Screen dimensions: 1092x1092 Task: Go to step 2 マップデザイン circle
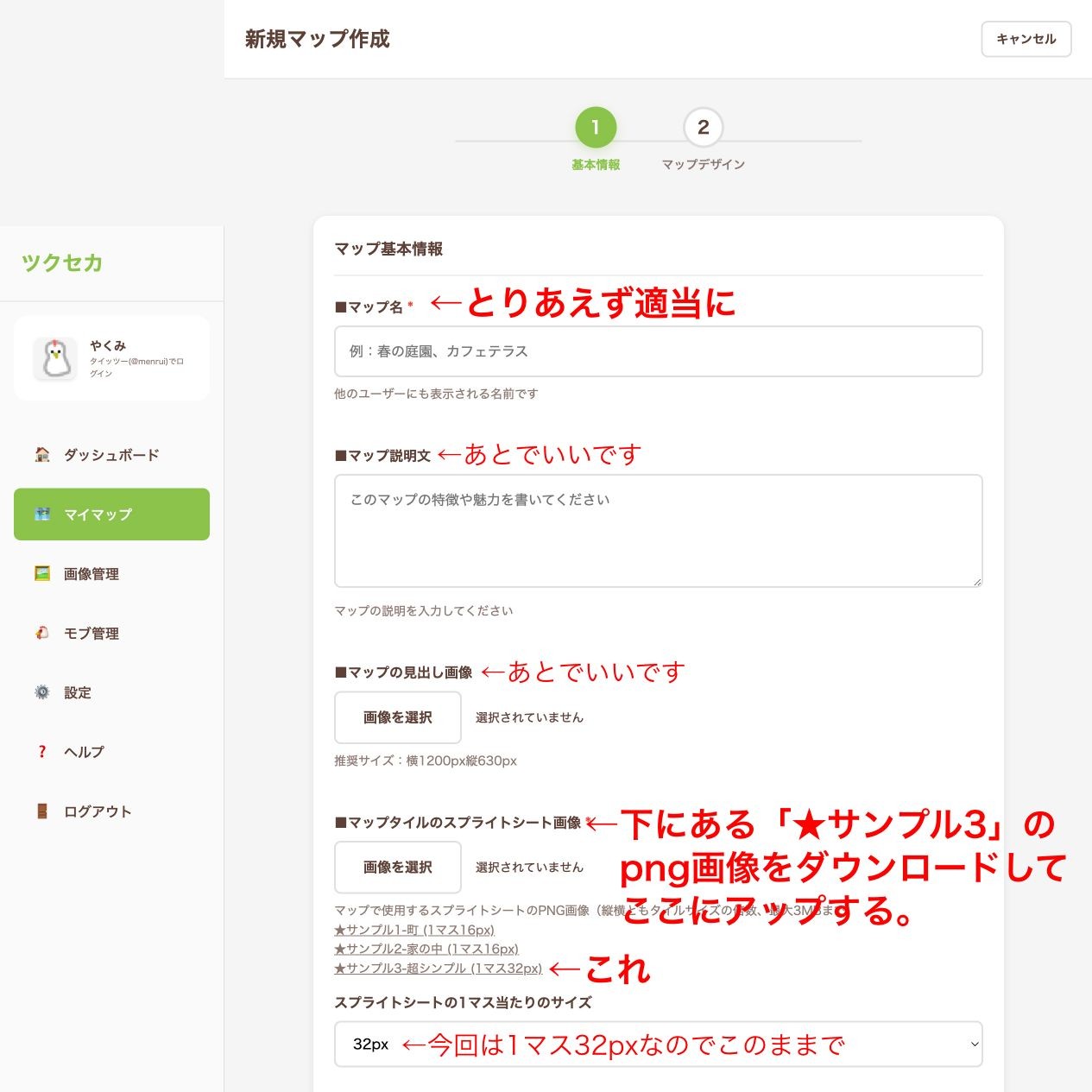pos(703,128)
